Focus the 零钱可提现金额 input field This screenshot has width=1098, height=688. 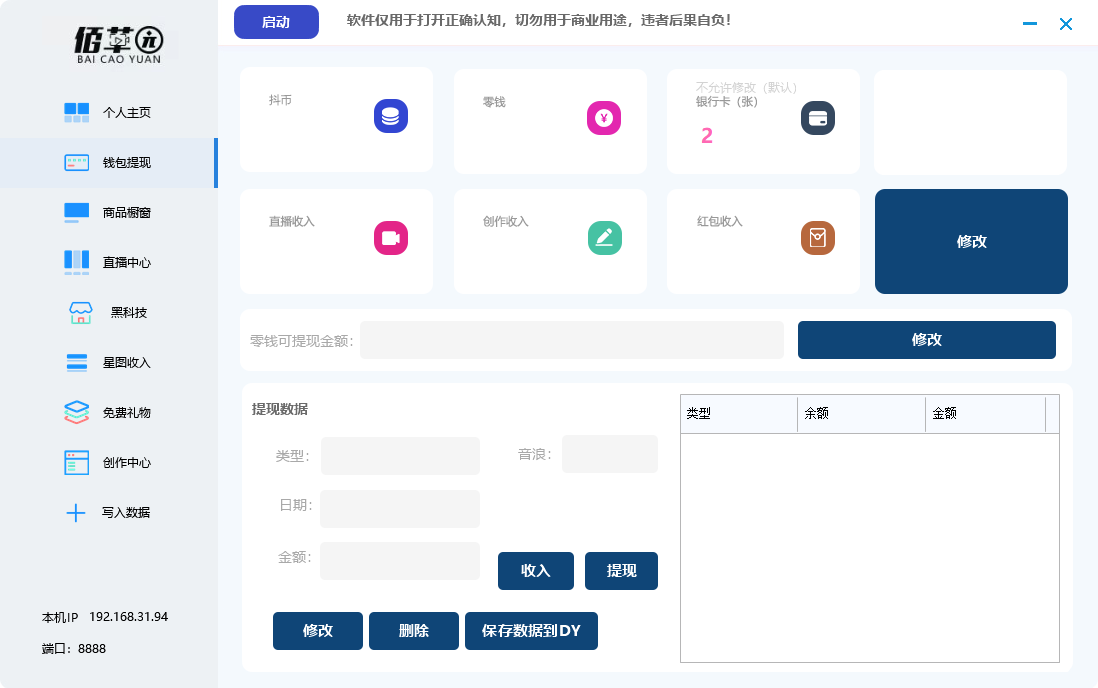(571, 340)
